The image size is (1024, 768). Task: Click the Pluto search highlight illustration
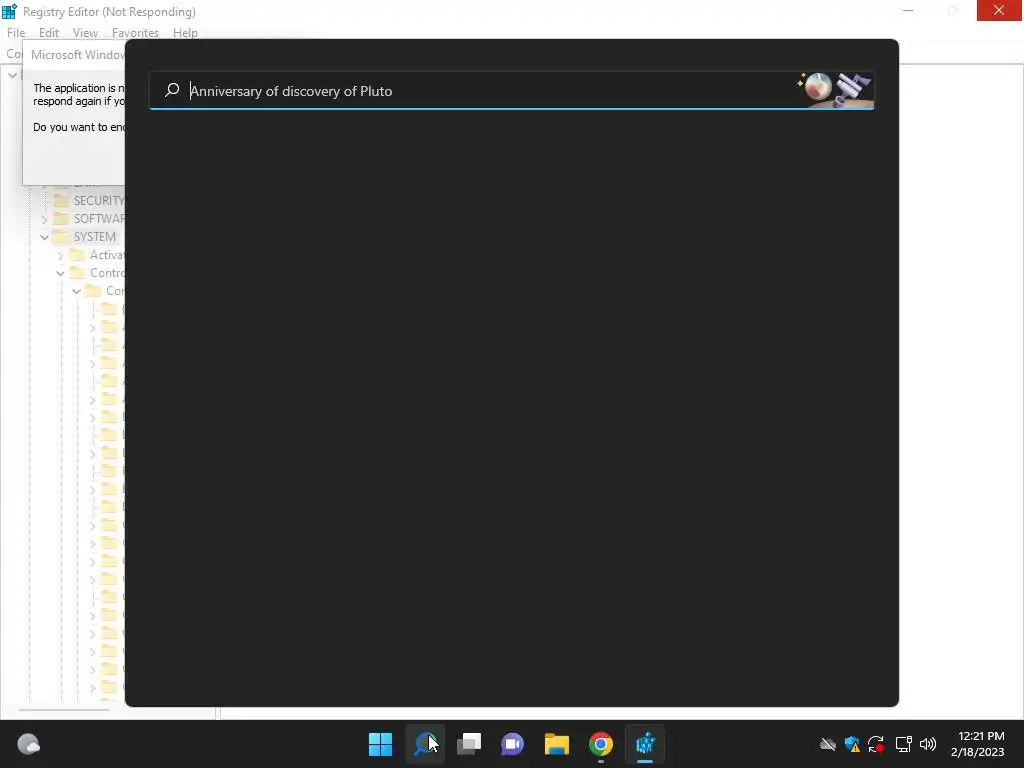[x=834, y=90]
